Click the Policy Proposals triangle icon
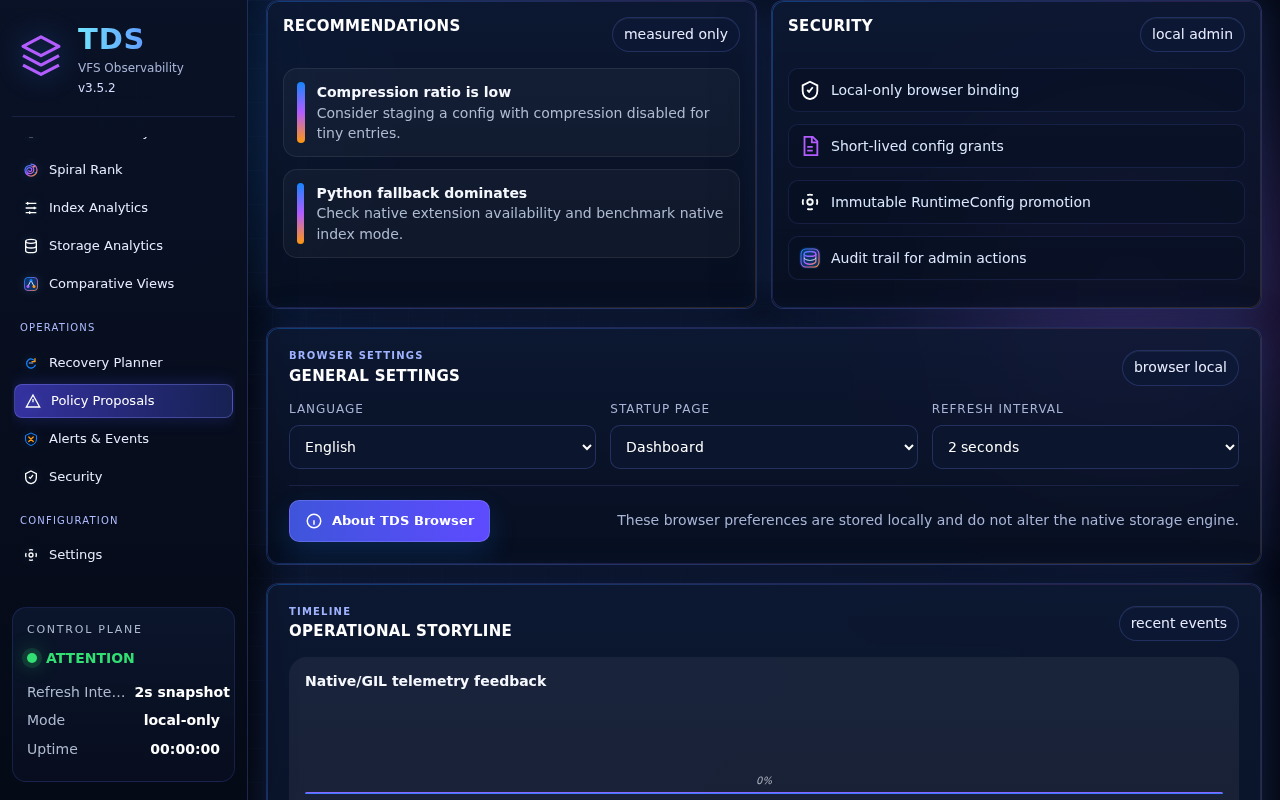The image size is (1280, 800). coord(33,401)
